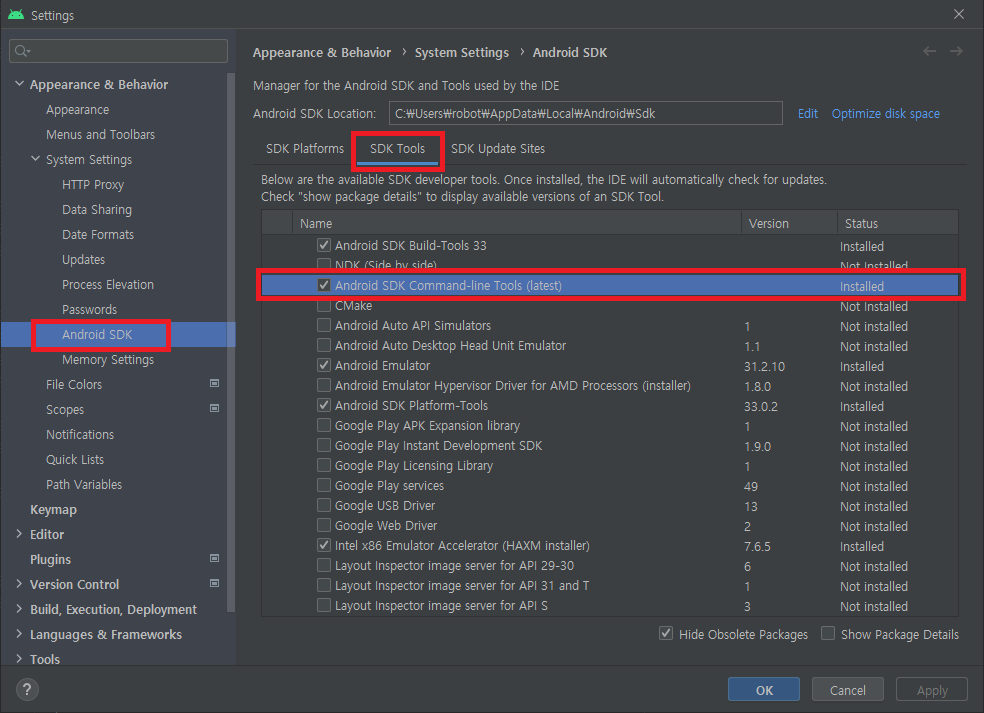Collapse the Appearance & Behavior section

point(19,83)
